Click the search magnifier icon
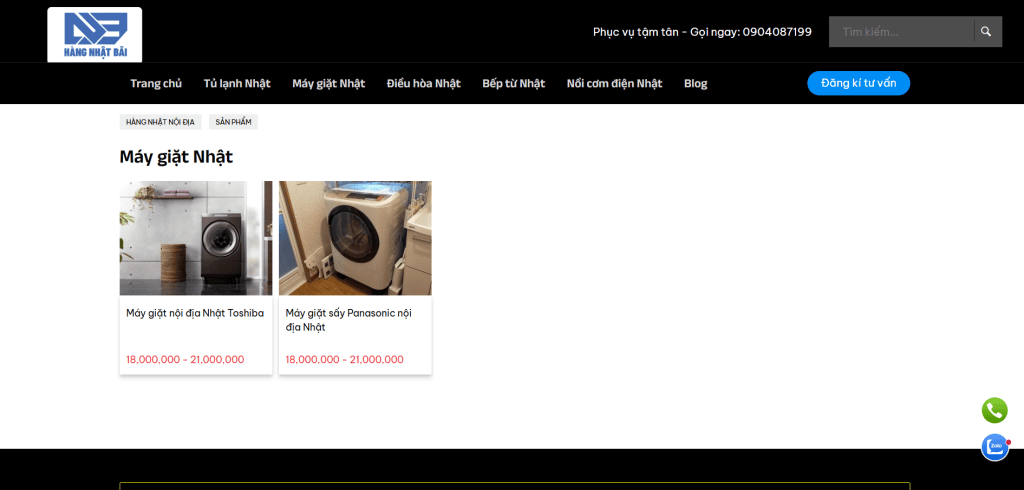This screenshot has height=490, width=1024. click(986, 31)
